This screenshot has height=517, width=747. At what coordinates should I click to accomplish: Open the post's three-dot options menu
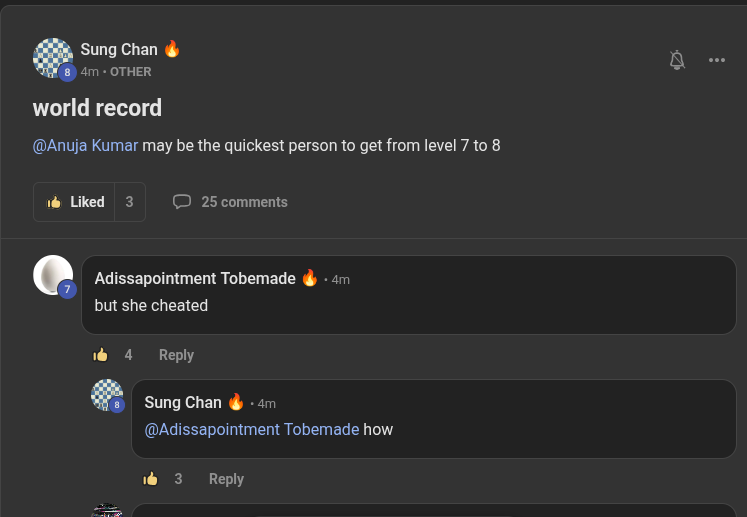717,60
